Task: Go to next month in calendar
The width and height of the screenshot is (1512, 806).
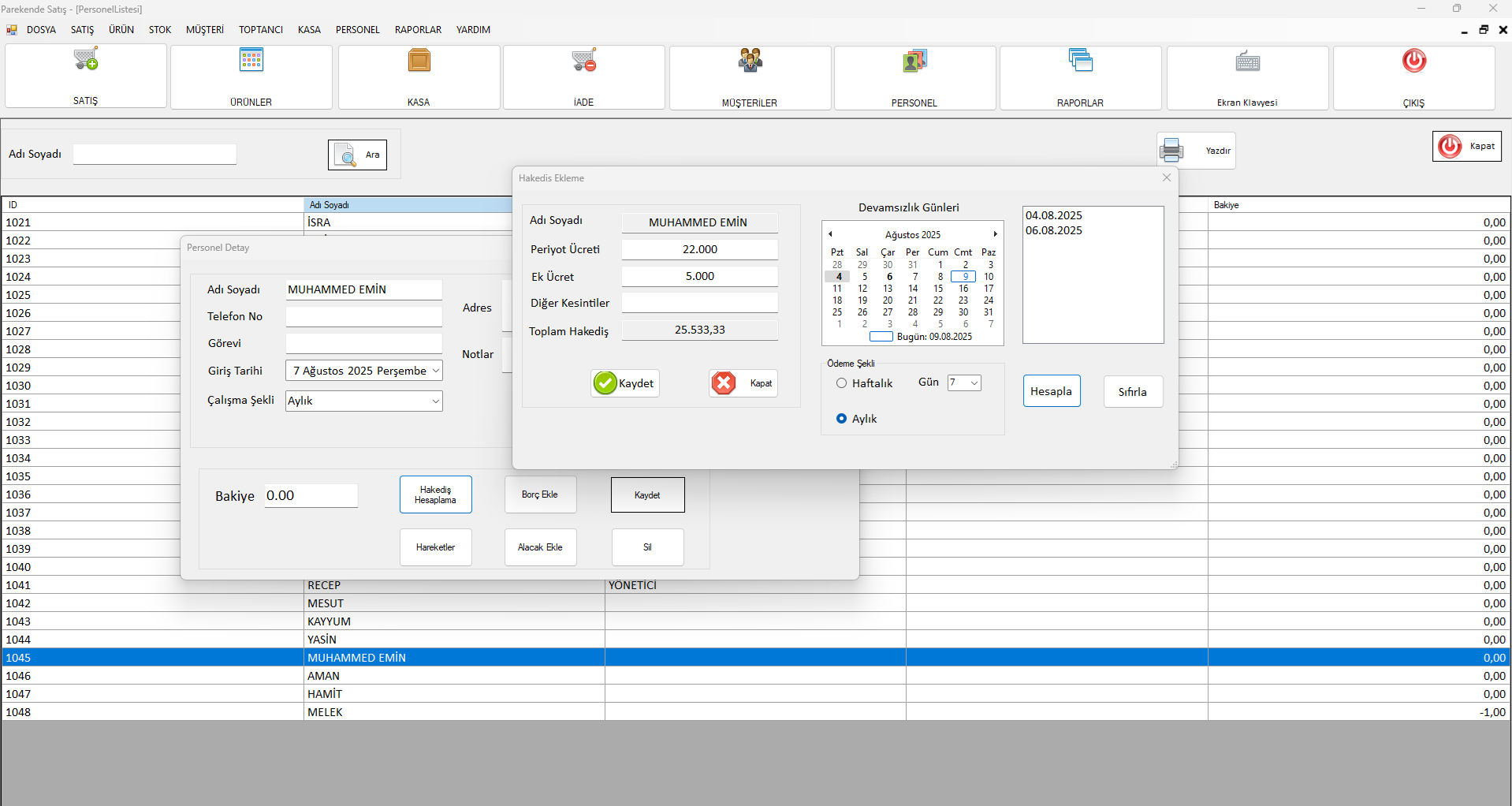Action: (x=995, y=234)
